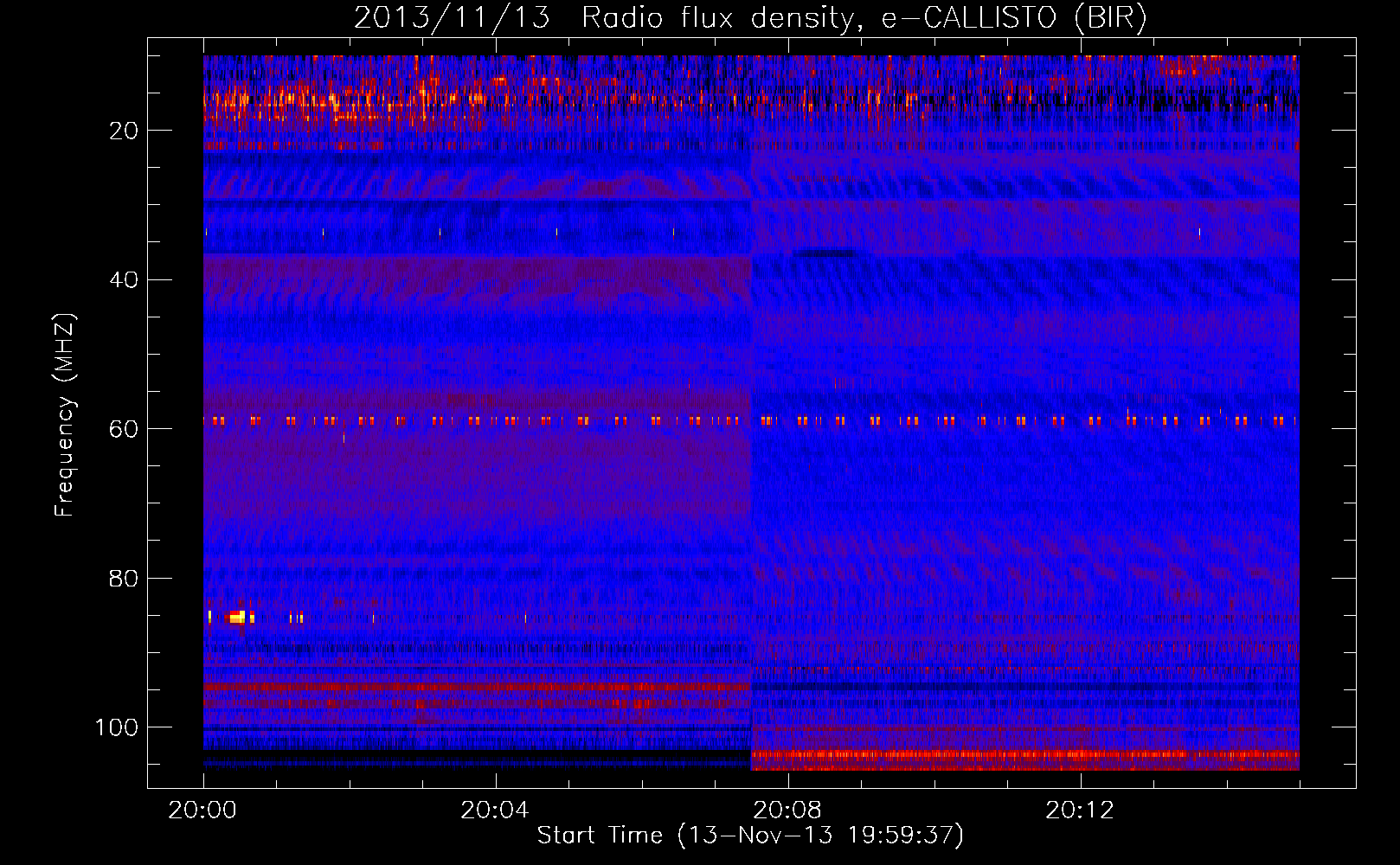Viewport: 1400px width, 865px height.
Task: Click the Frequency (MHZ) axis label
Action: (x=65, y=414)
